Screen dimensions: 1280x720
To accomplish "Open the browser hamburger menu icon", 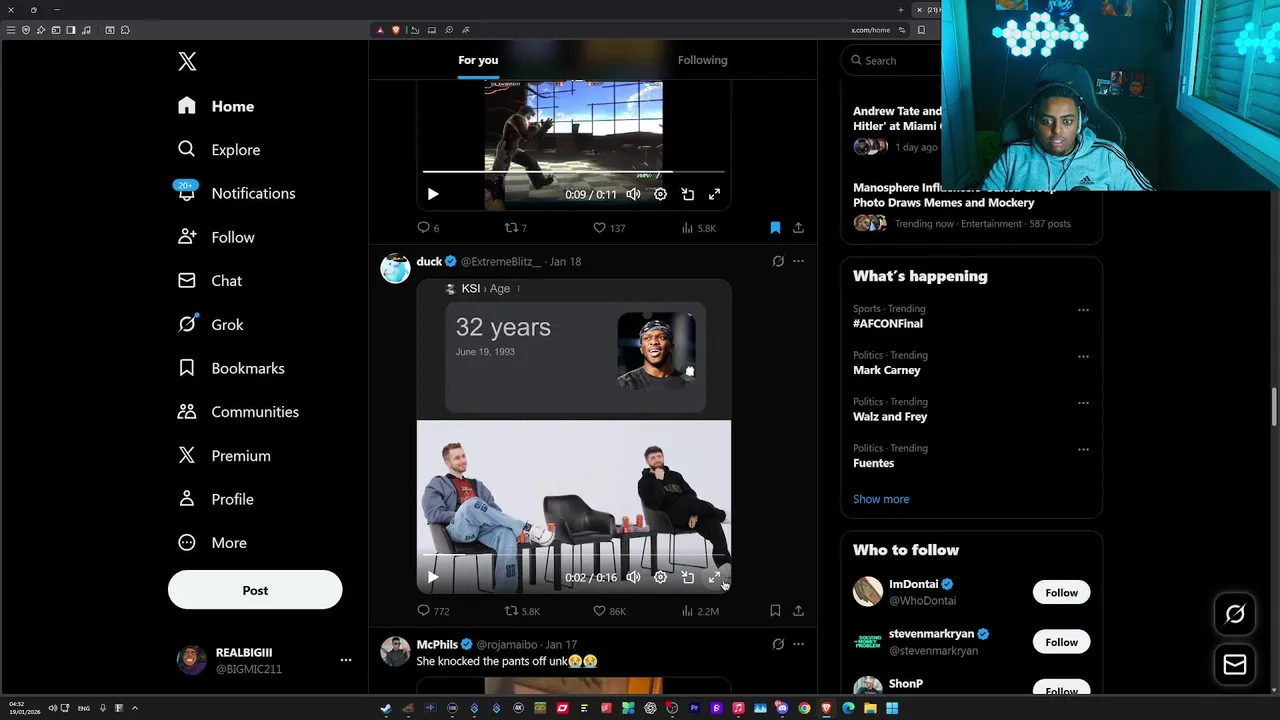I will coord(11,30).
